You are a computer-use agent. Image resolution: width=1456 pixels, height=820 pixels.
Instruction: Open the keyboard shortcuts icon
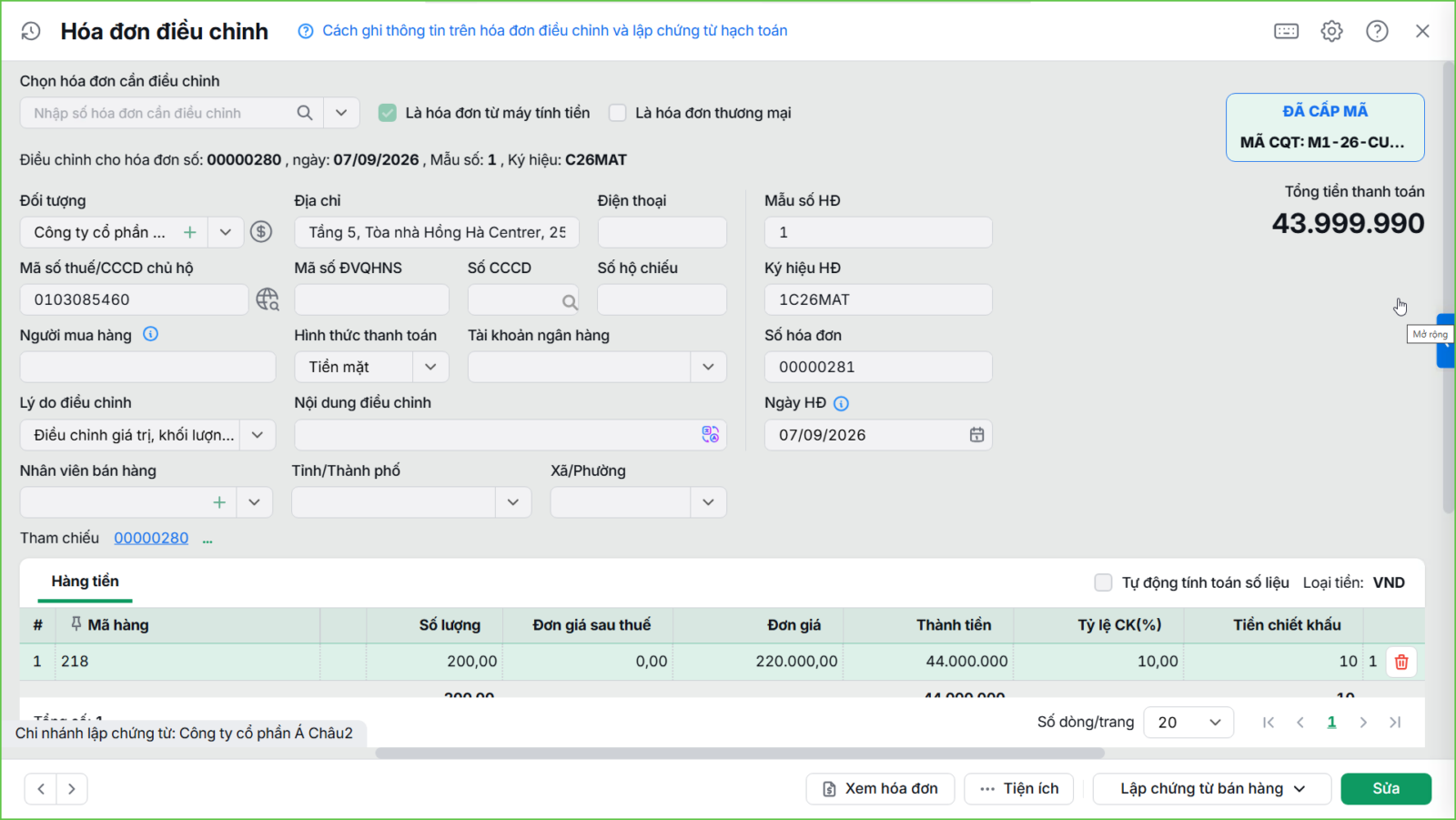(1286, 31)
